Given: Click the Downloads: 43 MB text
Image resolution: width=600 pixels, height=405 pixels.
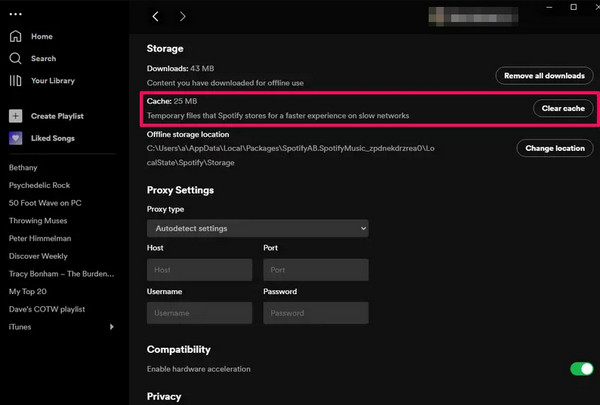Looking at the screenshot, I should [x=180, y=69].
